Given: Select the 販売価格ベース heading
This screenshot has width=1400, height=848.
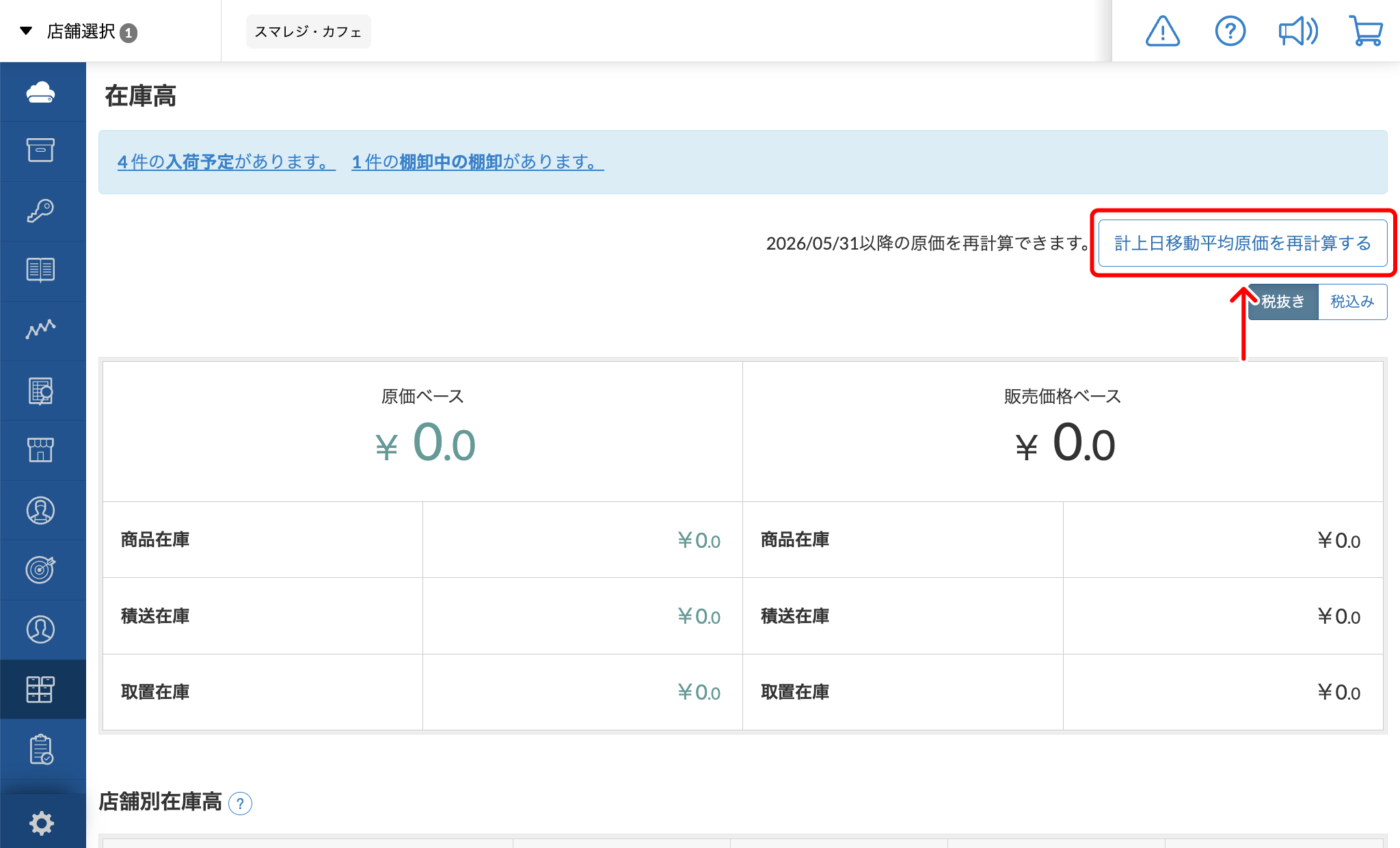Looking at the screenshot, I should coord(1062,397).
